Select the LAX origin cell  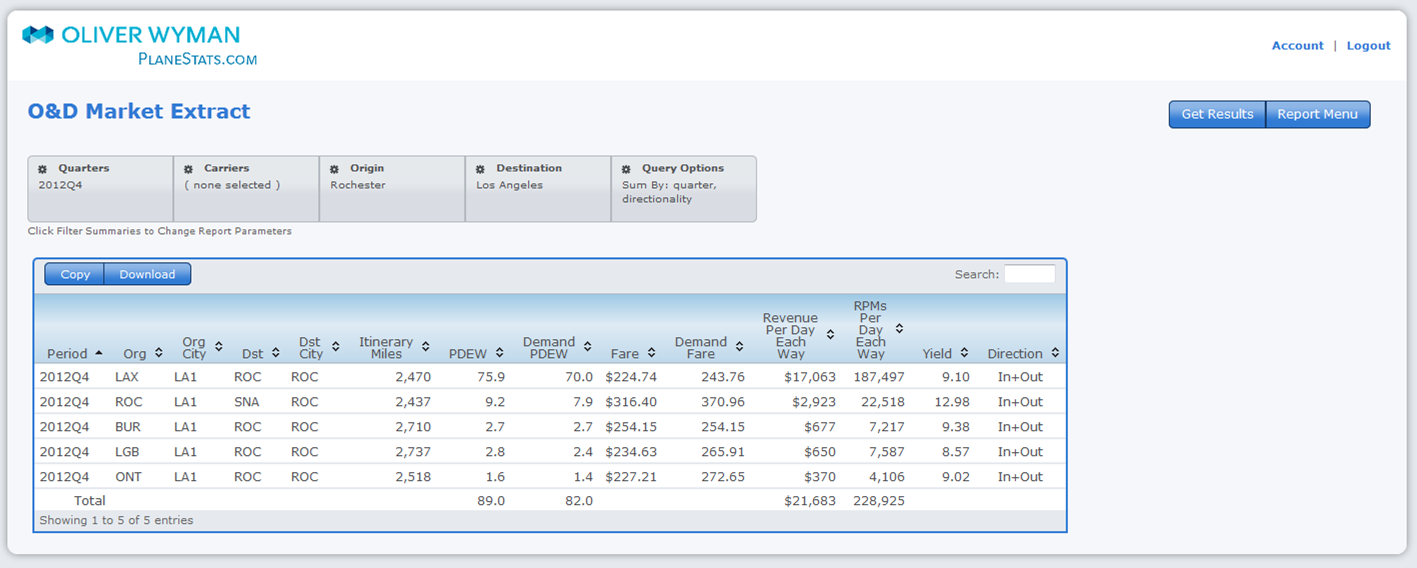tap(127, 377)
